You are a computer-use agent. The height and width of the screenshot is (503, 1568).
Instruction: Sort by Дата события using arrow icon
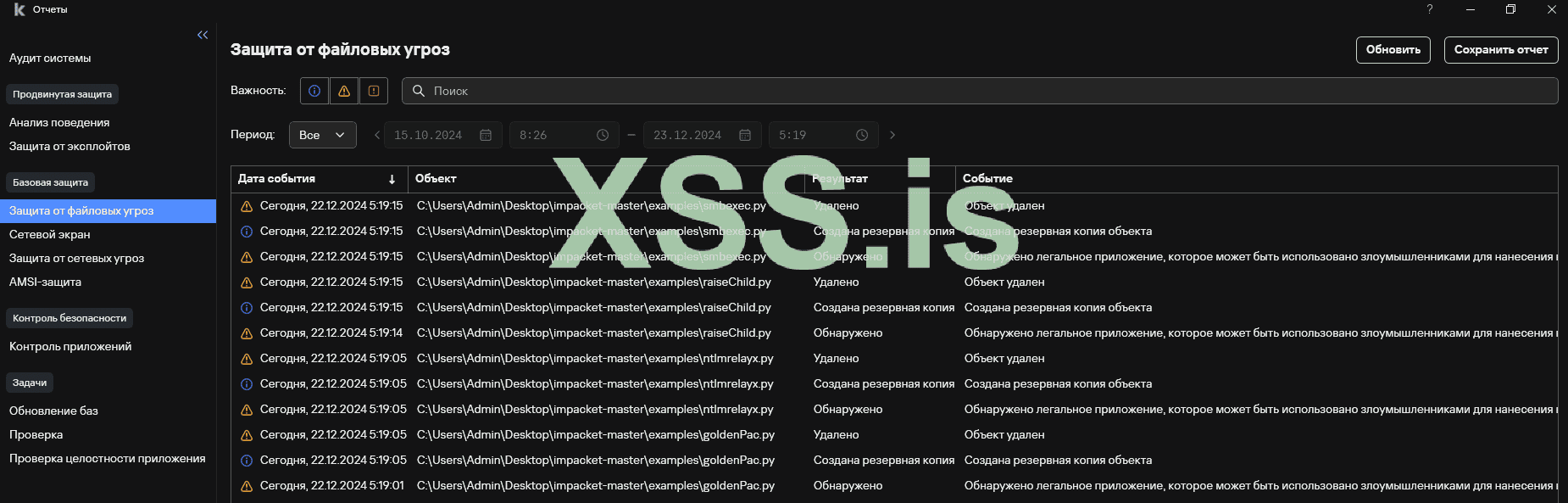(x=392, y=179)
